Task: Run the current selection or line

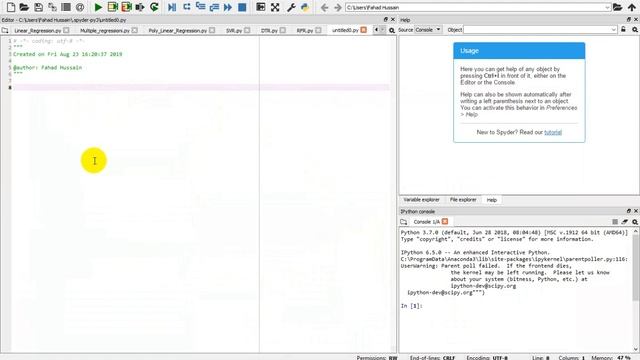Action: [140, 7]
